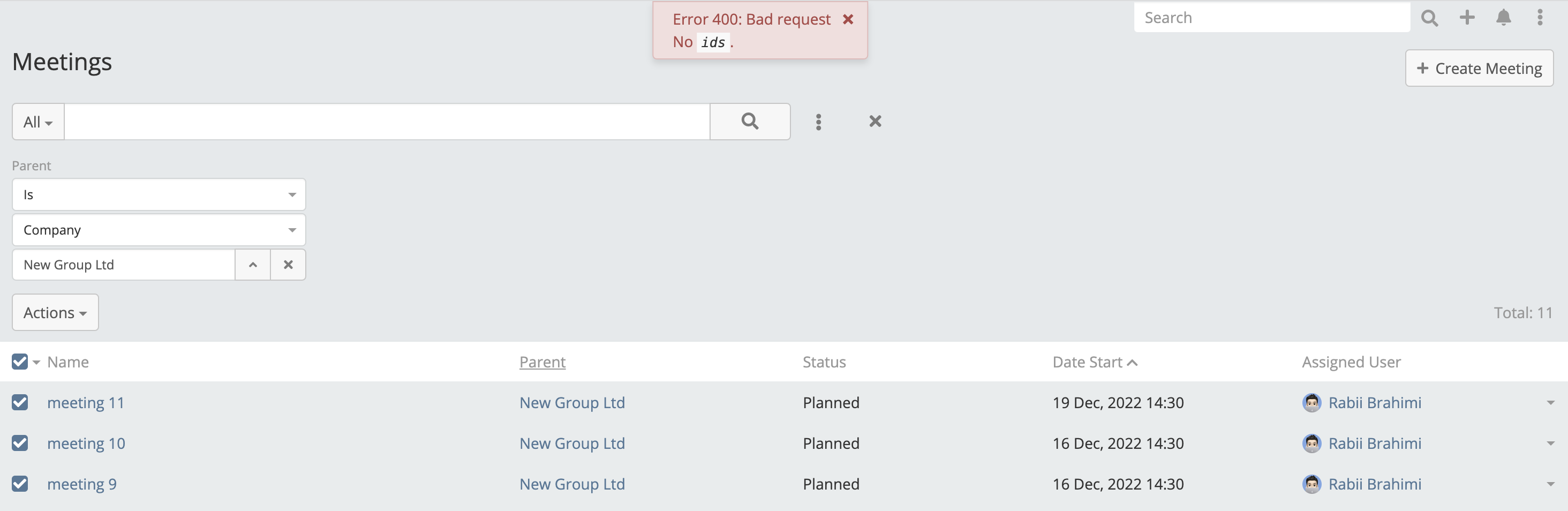Image resolution: width=1568 pixels, height=511 pixels.
Task: Uncheck meeting 10 in the list
Action: pyautogui.click(x=19, y=443)
